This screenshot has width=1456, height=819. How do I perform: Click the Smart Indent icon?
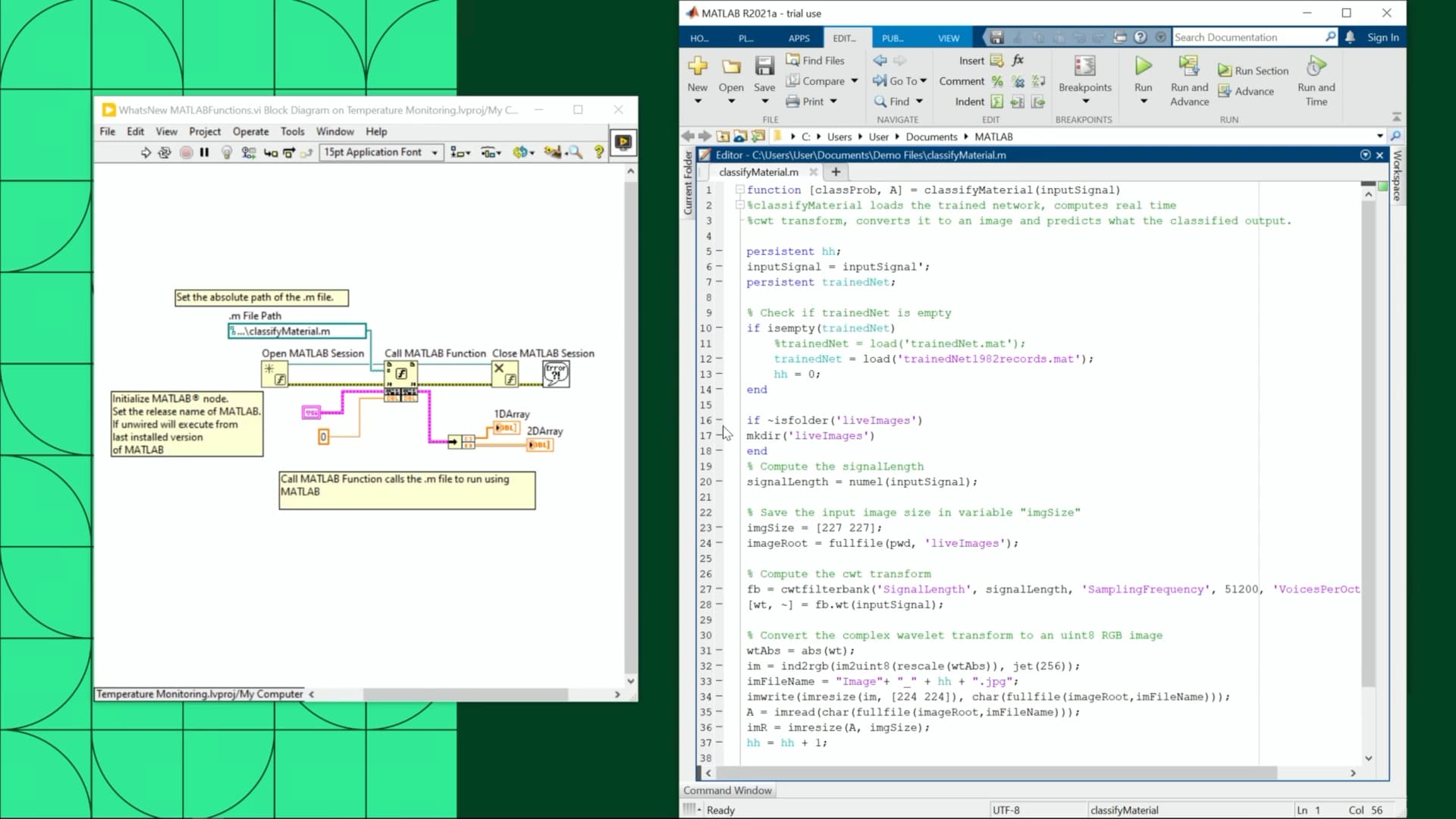click(x=997, y=102)
